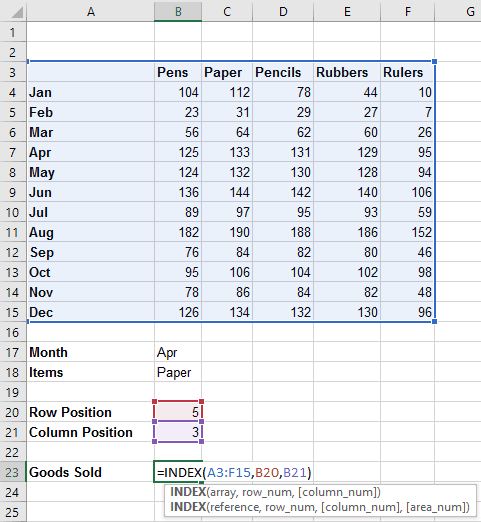Click the INDEX formula cell B23
This screenshot has width=481, height=522.
pos(178,472)
